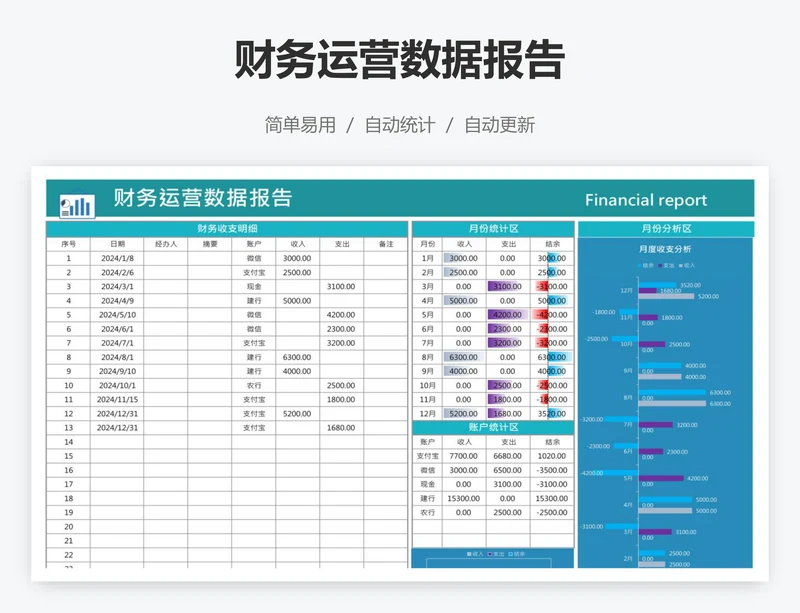Select 建行 income 15300.00 in account stats
The image size is (800, 613).
464,498
